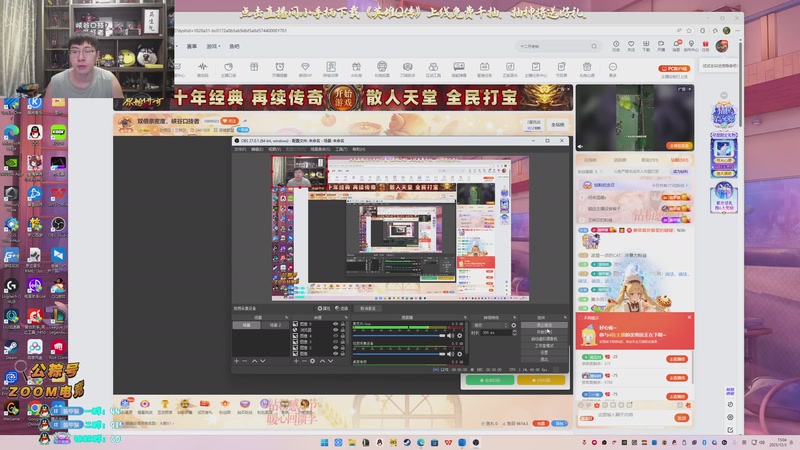Open settings gear of first mixer channel
Viewport: 800px width, 450px height.
460,336
